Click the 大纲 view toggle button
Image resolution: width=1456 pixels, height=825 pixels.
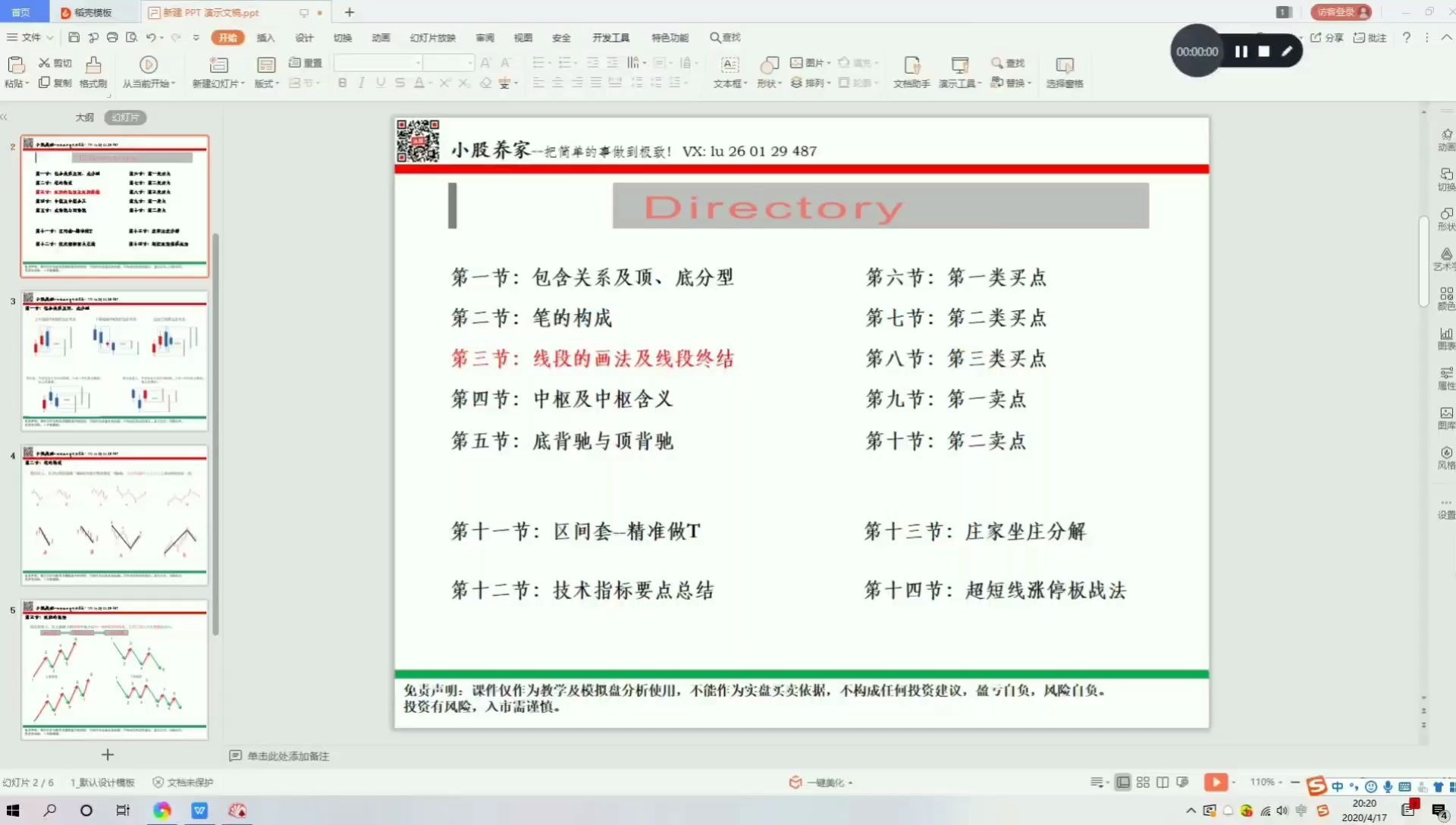coord(84,117)
